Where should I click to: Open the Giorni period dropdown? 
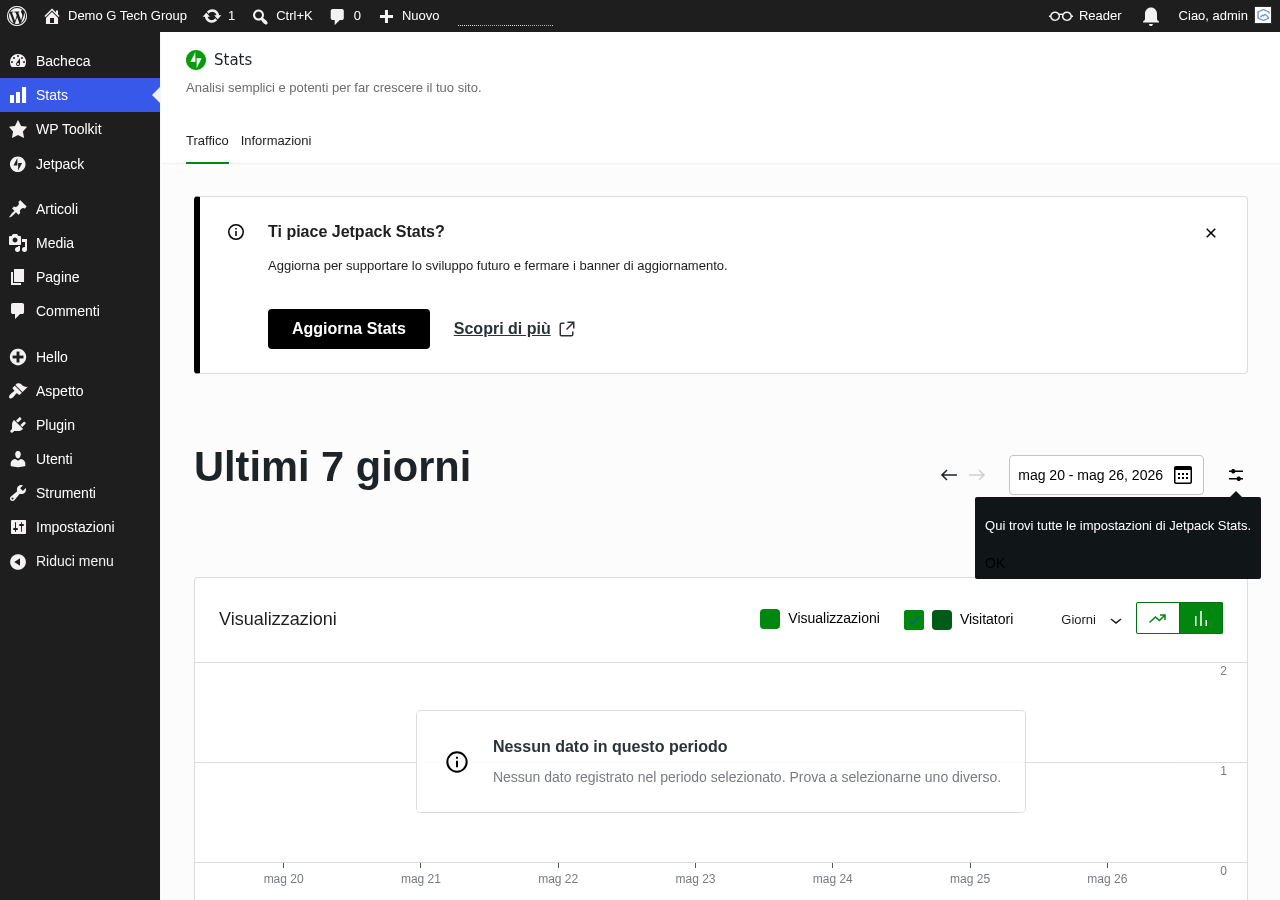[1091, 620]
